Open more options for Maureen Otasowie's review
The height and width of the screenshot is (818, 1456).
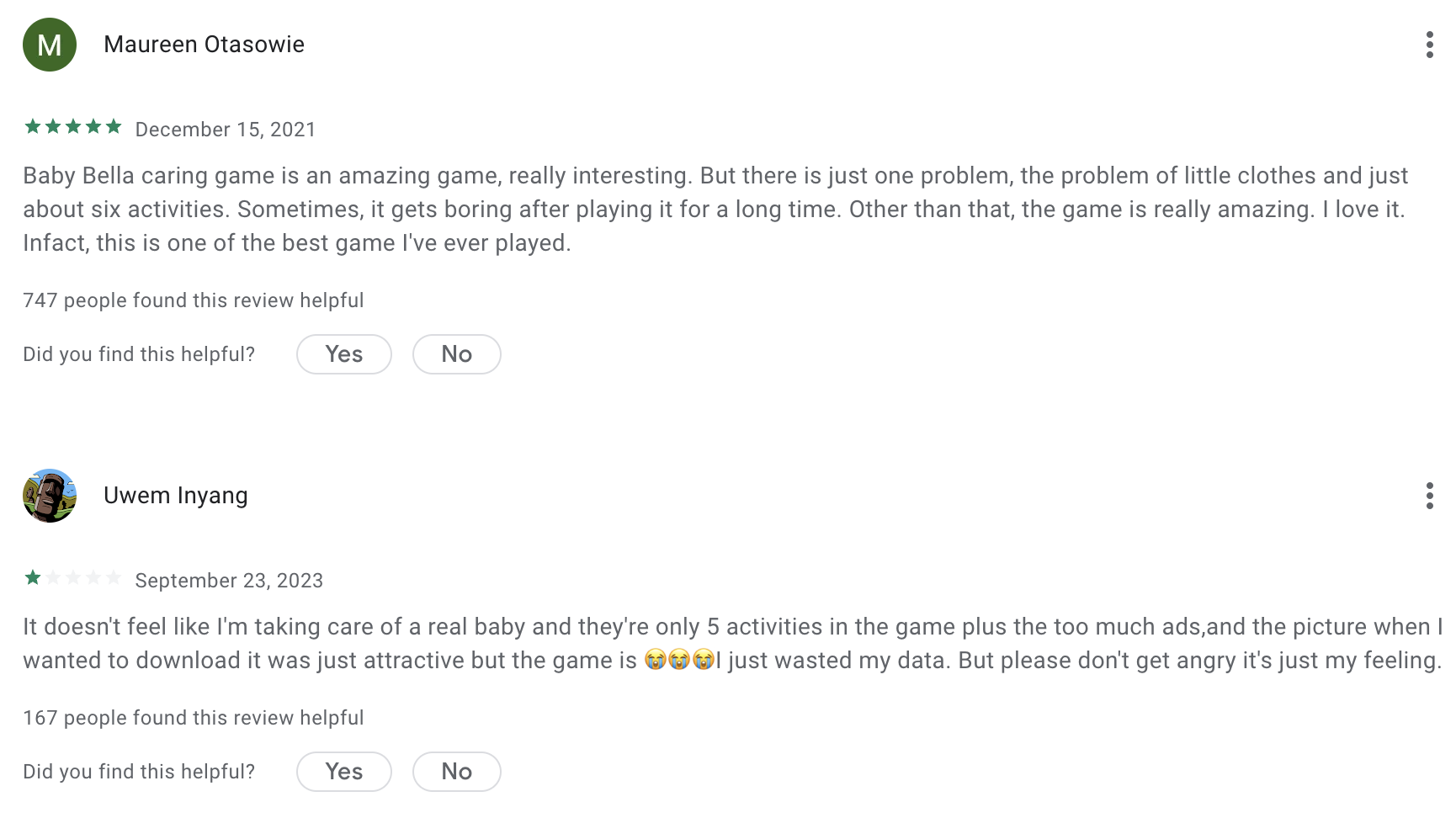coord(1429,45)
